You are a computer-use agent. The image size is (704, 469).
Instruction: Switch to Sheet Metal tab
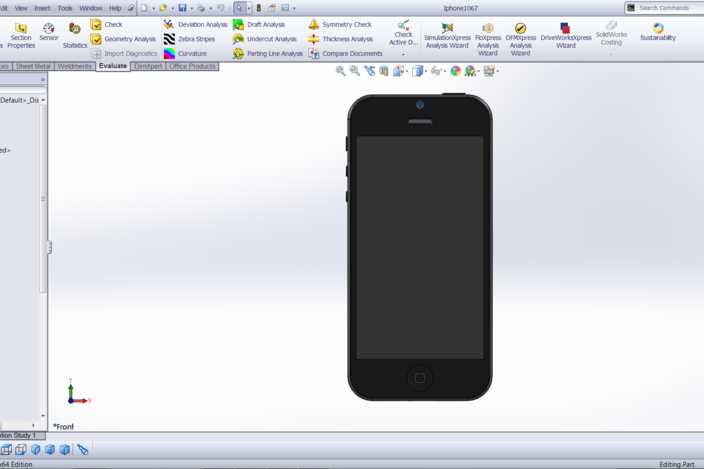tap(33, 66)
